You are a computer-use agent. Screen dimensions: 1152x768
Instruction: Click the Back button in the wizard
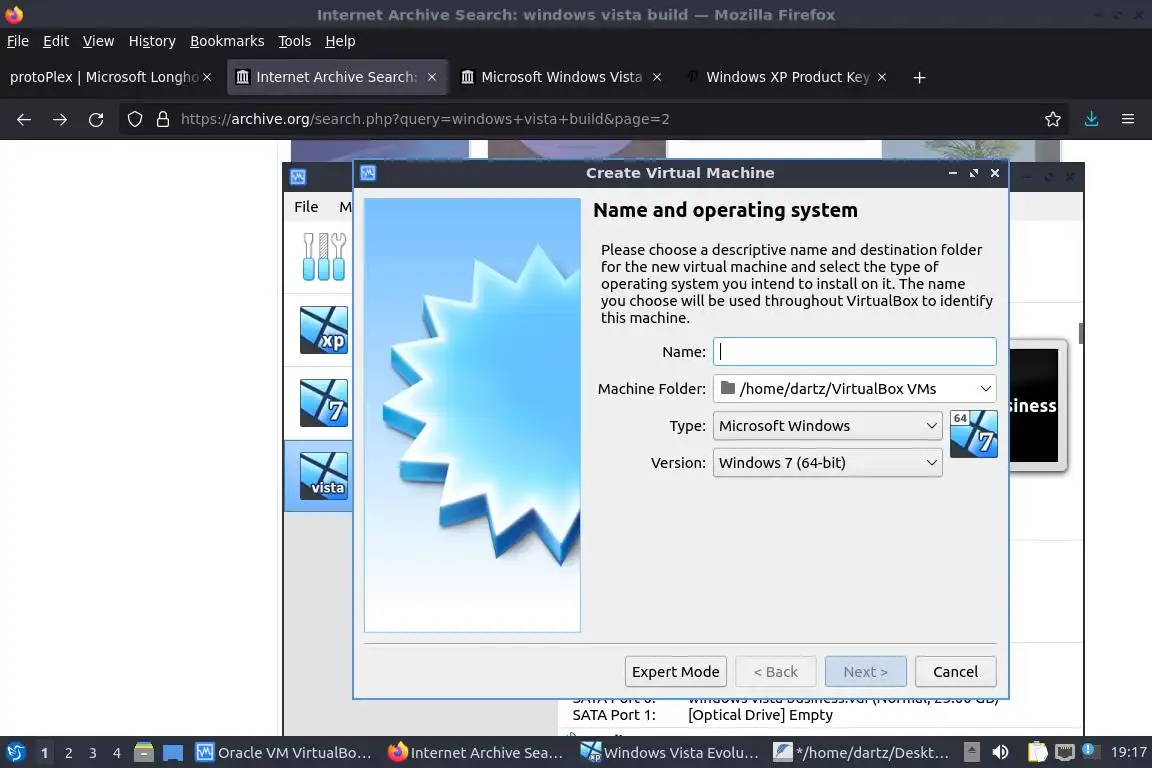click(776, 672)
